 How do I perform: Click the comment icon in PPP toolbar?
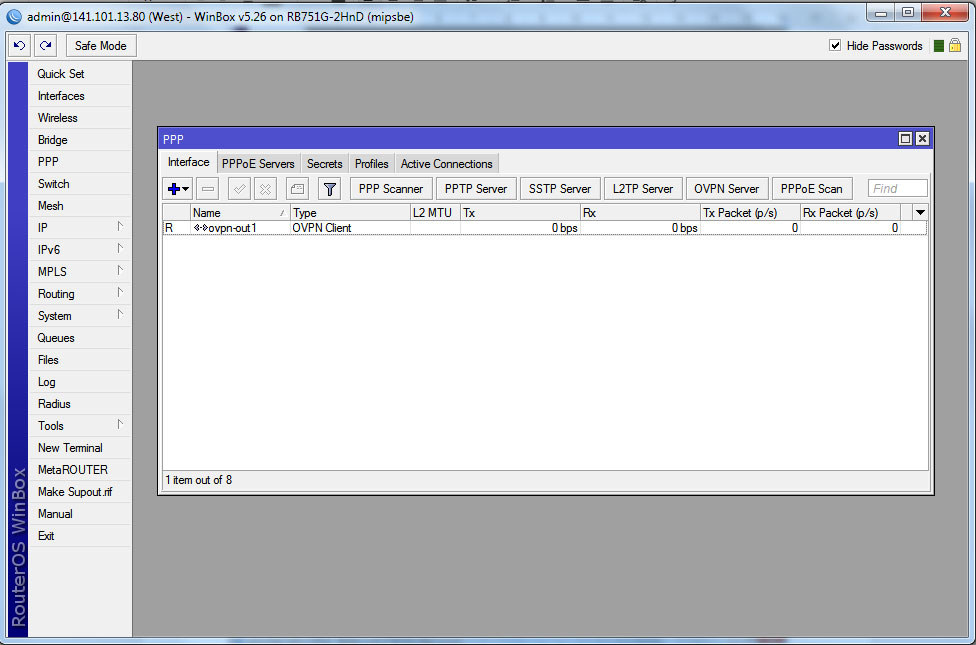(x=297, y=189)
